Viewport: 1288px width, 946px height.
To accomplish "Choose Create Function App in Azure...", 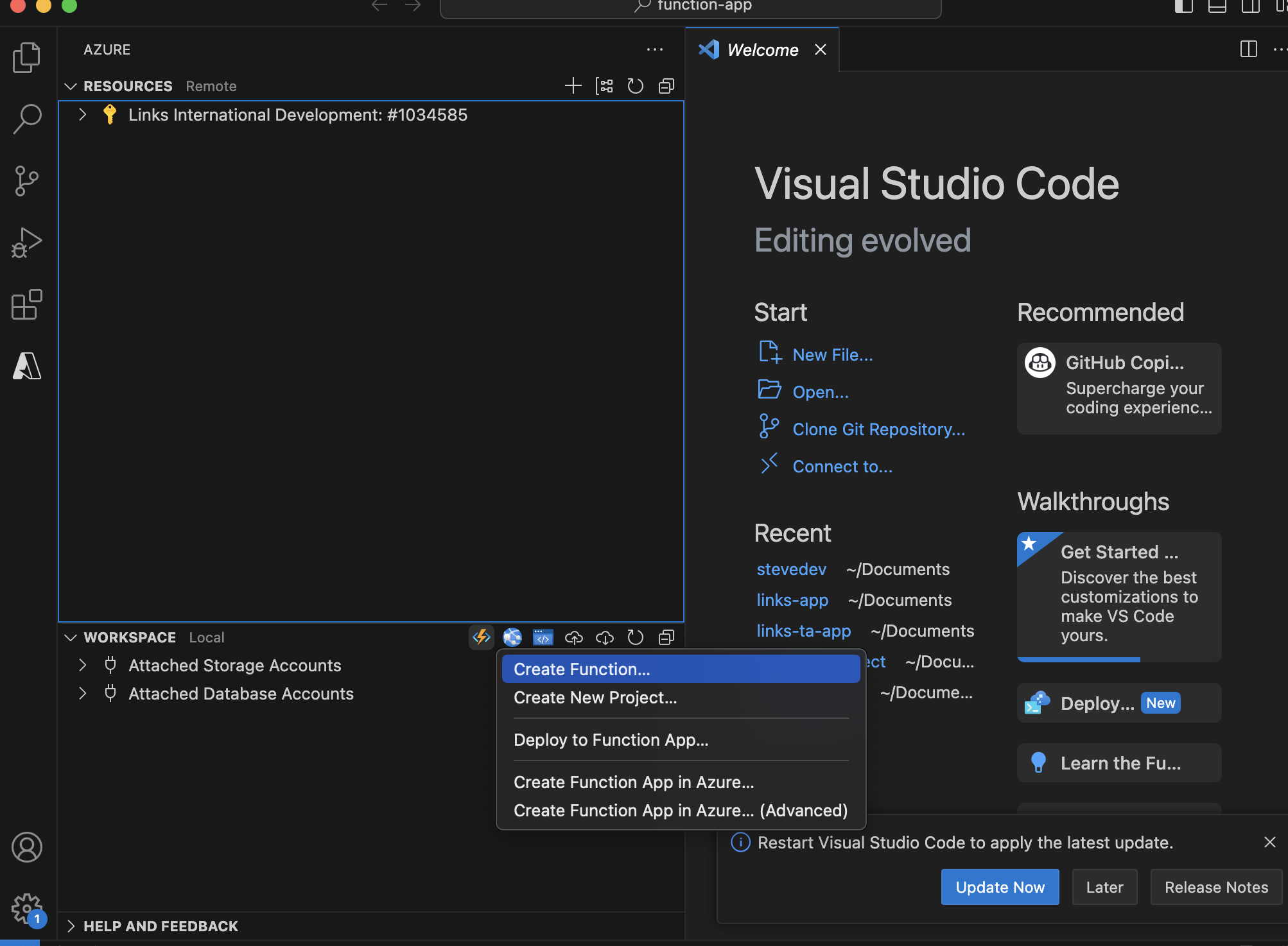I will tap(681, 782).
